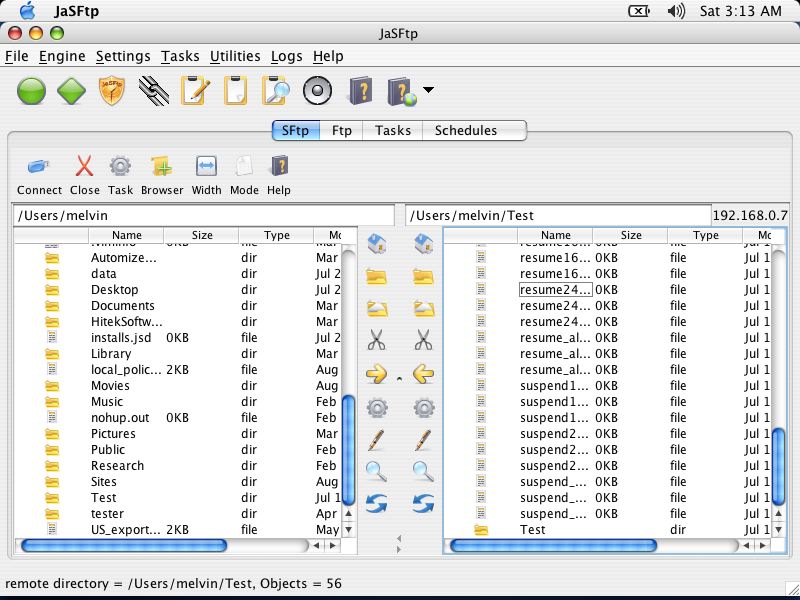The image size is (800, 600).
Task: Click the green circle toolbar icon
Action: (32, 91)
